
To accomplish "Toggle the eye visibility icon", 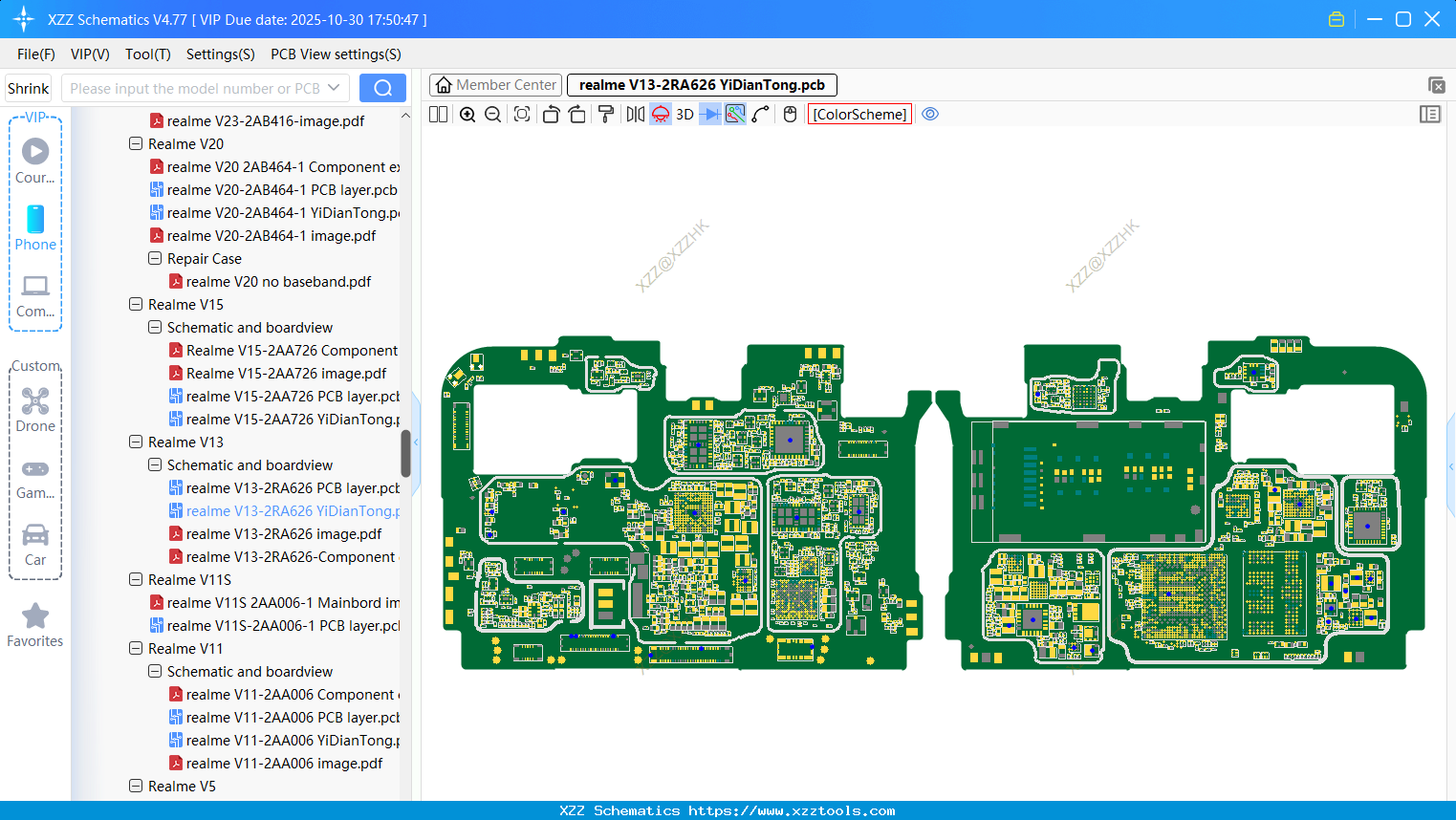I will pos(930,115).
